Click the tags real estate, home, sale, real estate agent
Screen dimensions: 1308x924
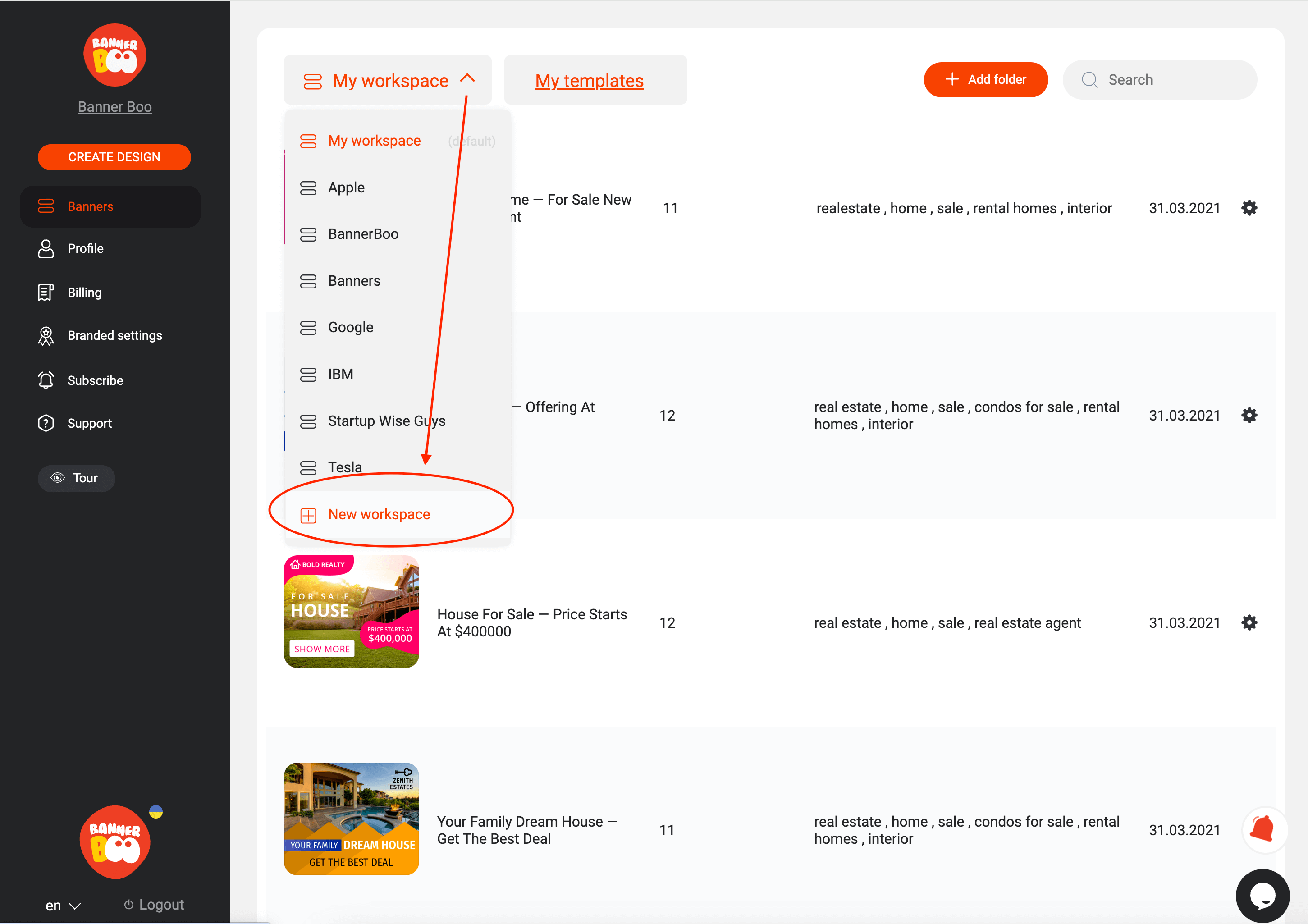pos(947,622)
